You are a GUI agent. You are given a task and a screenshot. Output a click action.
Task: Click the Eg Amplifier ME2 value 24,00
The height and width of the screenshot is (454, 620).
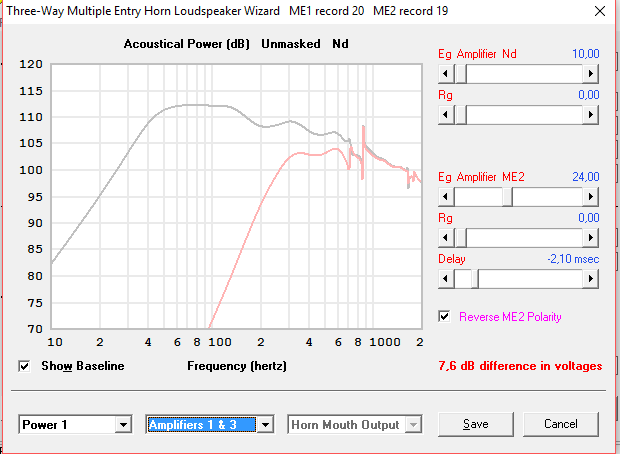pos(586,177)
